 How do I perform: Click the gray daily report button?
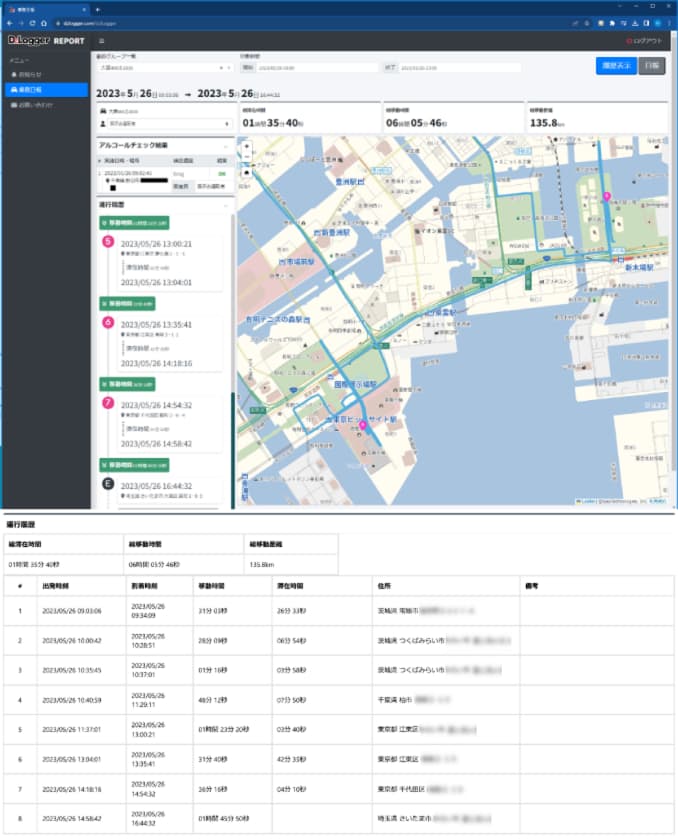click(x=651, y=66)
